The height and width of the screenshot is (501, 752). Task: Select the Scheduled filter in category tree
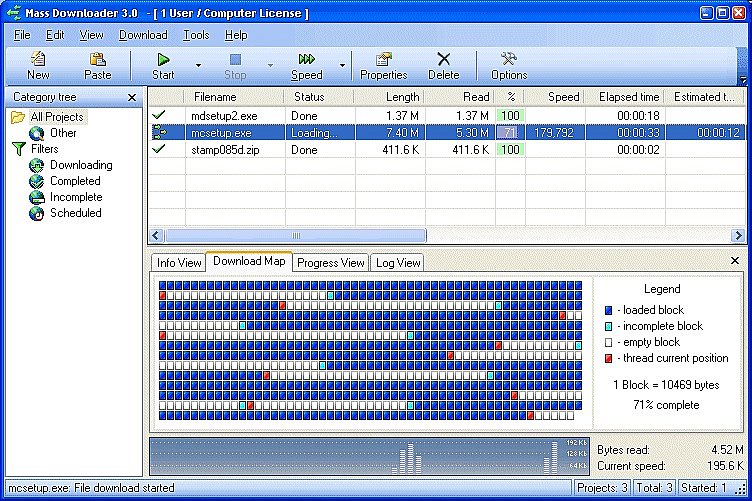(x=75, y=213)
